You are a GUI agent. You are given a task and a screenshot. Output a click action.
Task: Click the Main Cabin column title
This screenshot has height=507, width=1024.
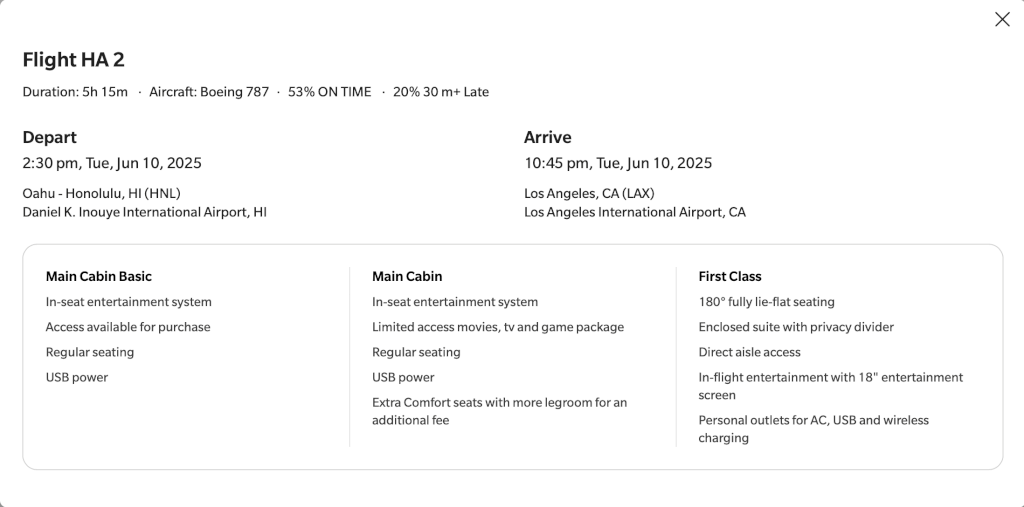[407, 276]
